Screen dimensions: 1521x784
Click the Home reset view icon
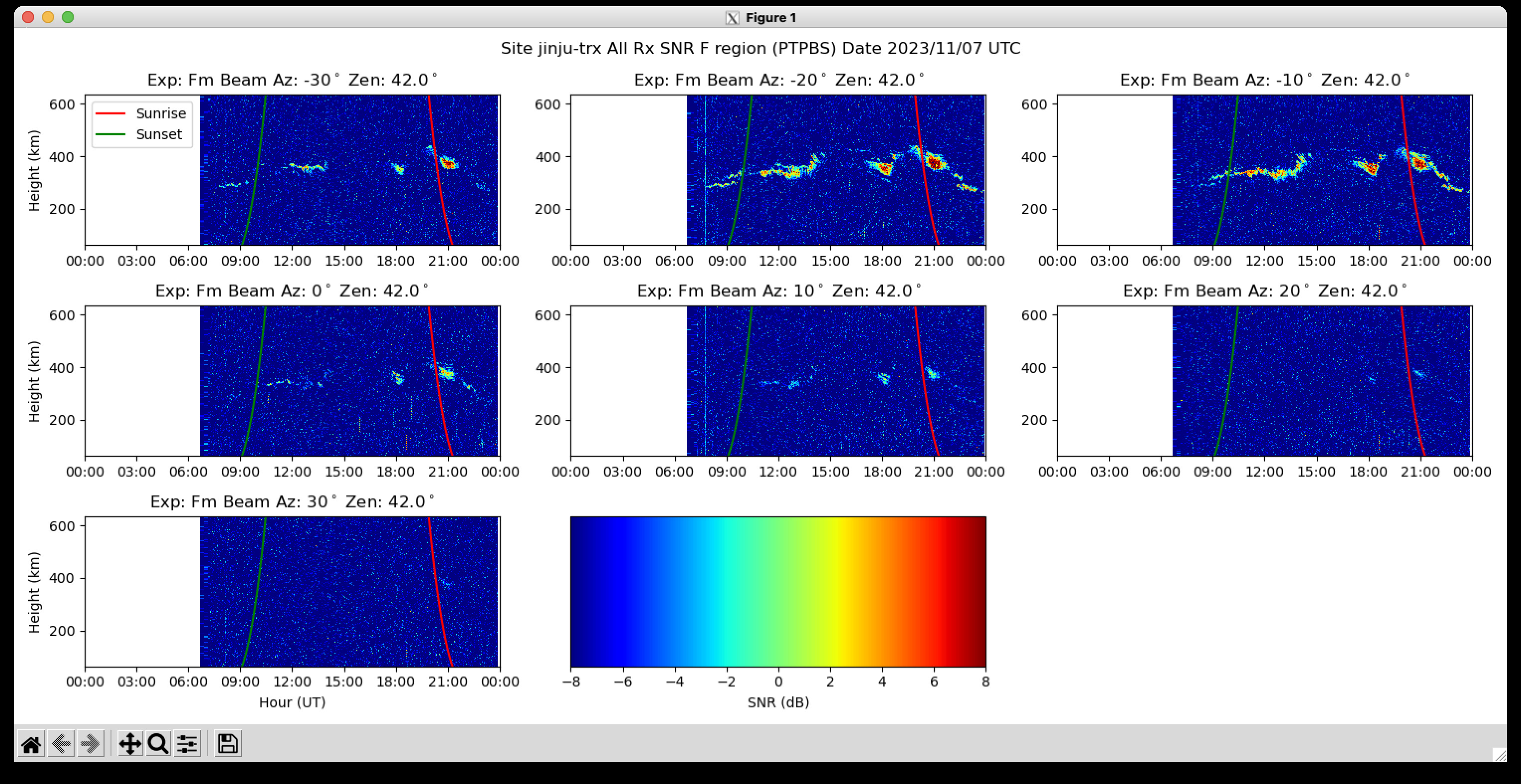pyautogui.click(x=31, y=744)
